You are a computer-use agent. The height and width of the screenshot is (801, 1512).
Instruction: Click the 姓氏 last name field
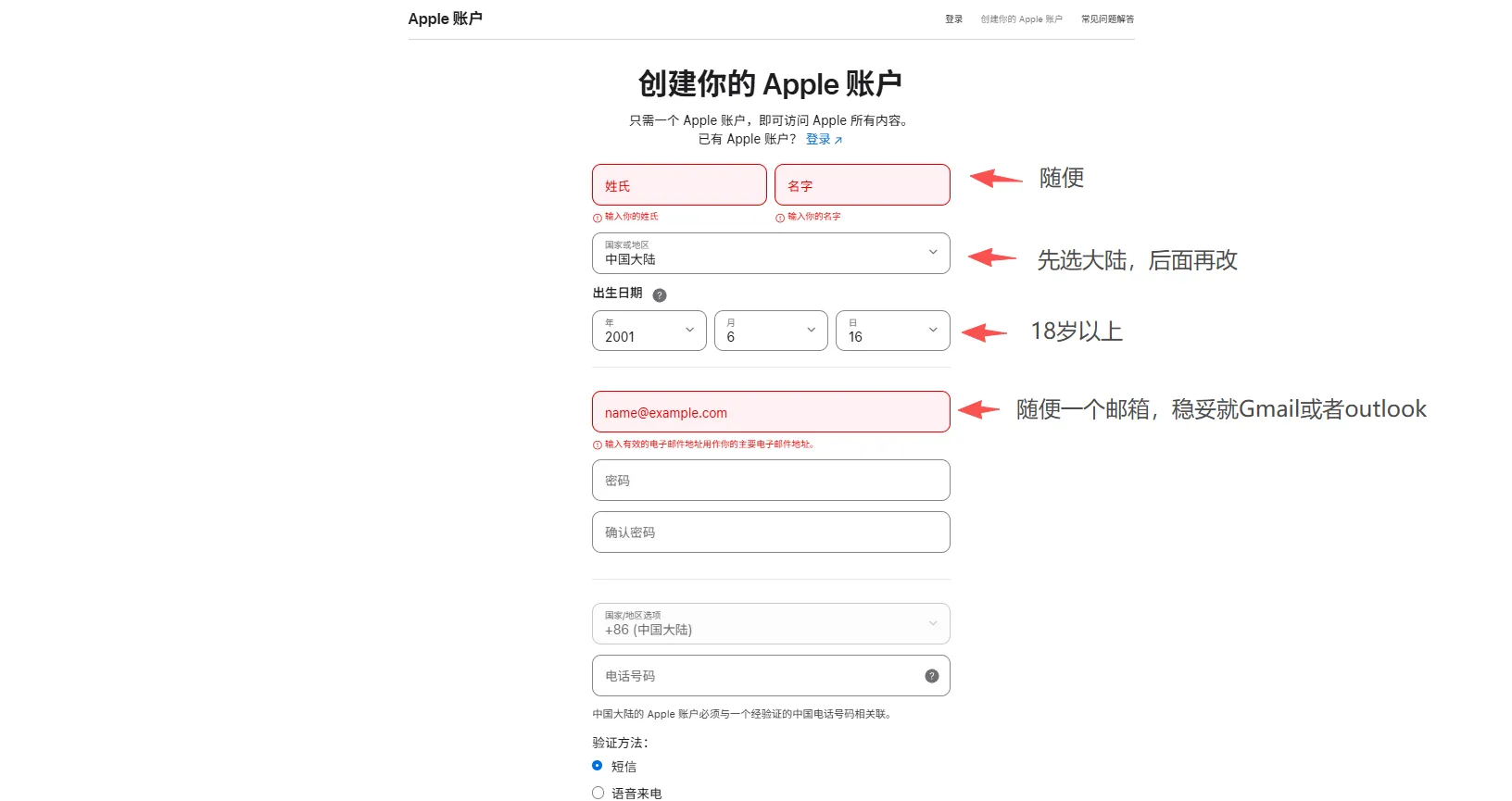click(x=679, y=185)
